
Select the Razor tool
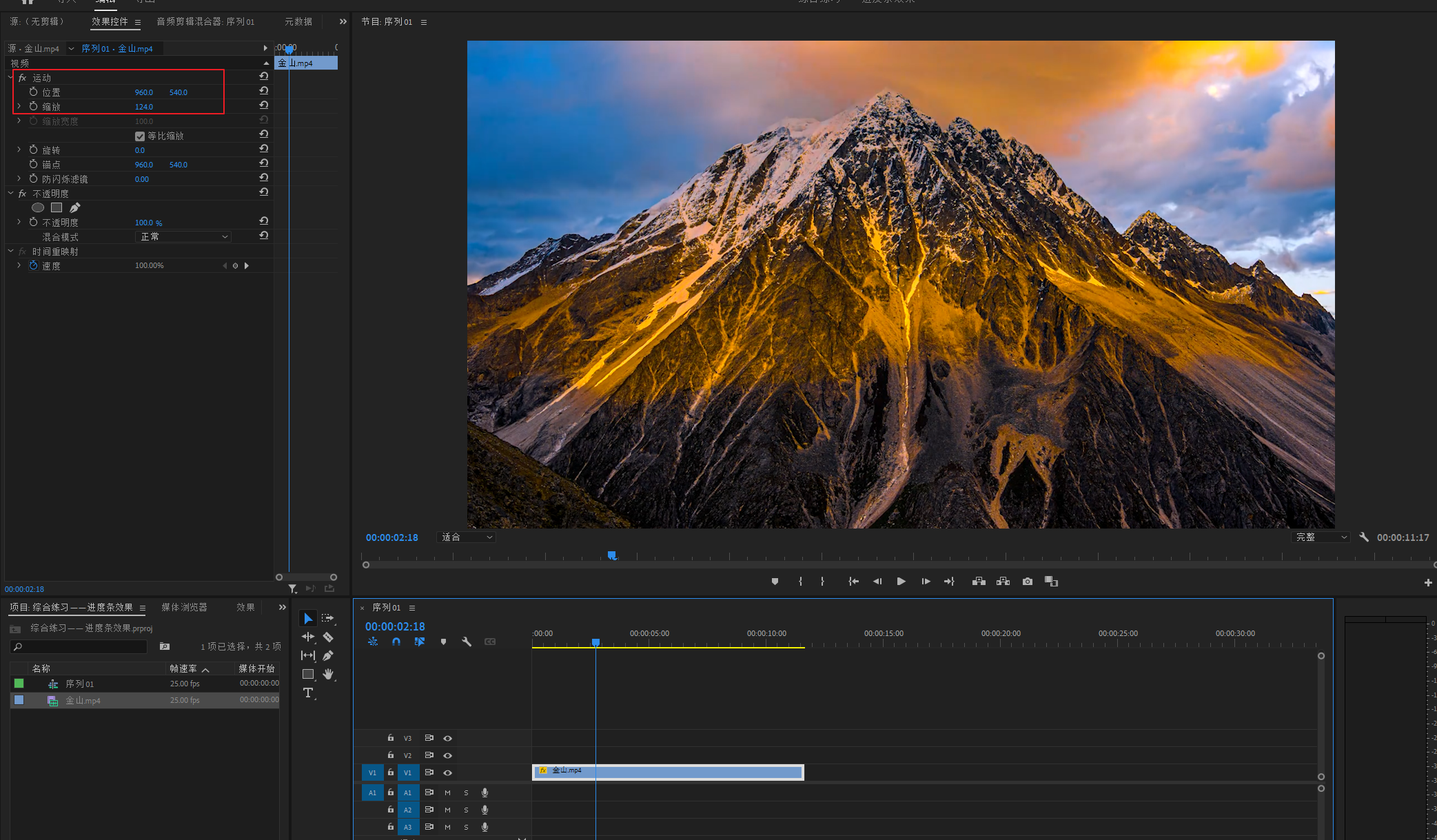328,637
